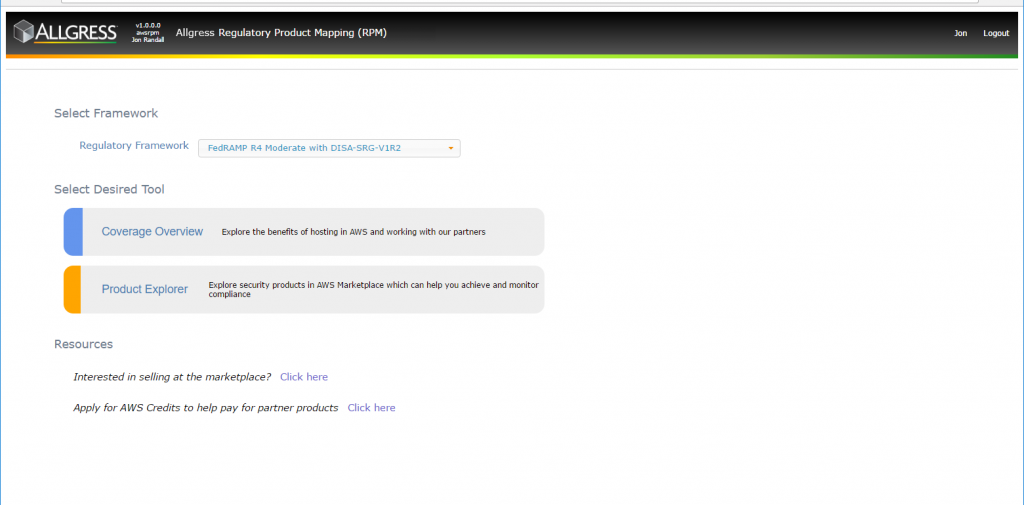
Task: Click the Jon user link in header
Action: 961,33
